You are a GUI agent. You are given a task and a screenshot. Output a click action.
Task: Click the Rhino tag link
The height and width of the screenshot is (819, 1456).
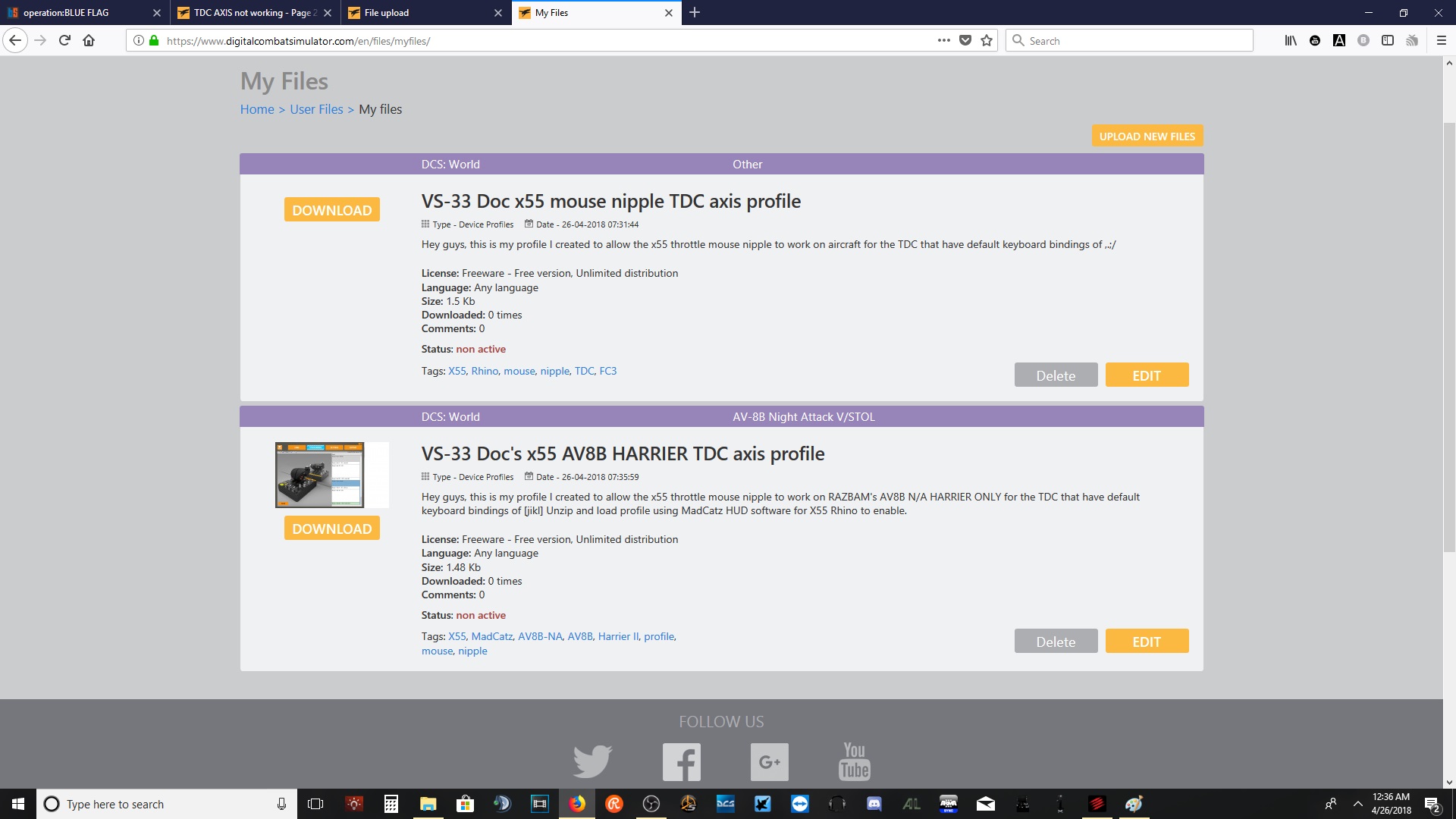pos(485,371)
